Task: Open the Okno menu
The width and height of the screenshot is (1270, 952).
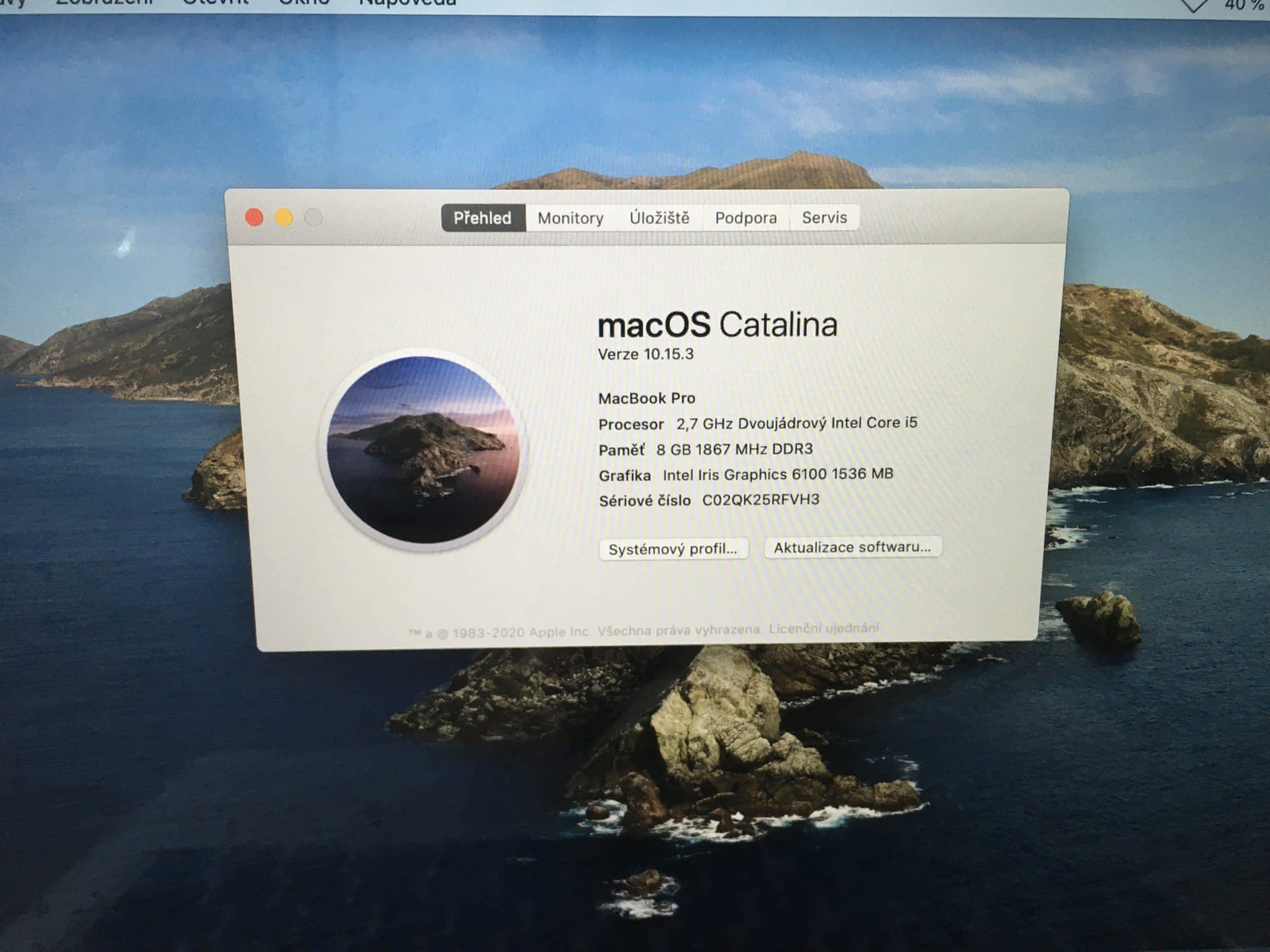Action: 304,2
